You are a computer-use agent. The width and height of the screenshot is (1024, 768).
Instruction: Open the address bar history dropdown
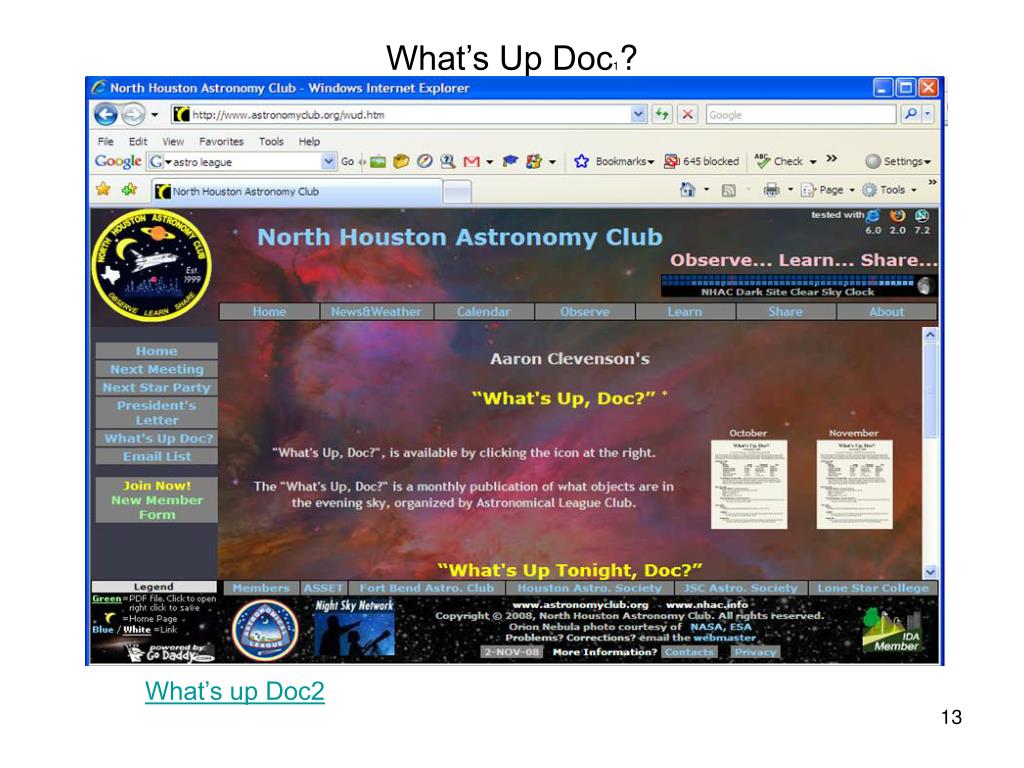(638, 114)
